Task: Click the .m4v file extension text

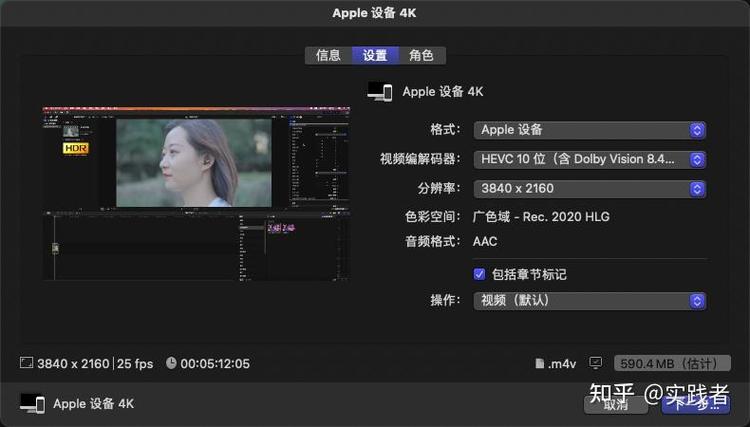Action: [x=562, y=364]
